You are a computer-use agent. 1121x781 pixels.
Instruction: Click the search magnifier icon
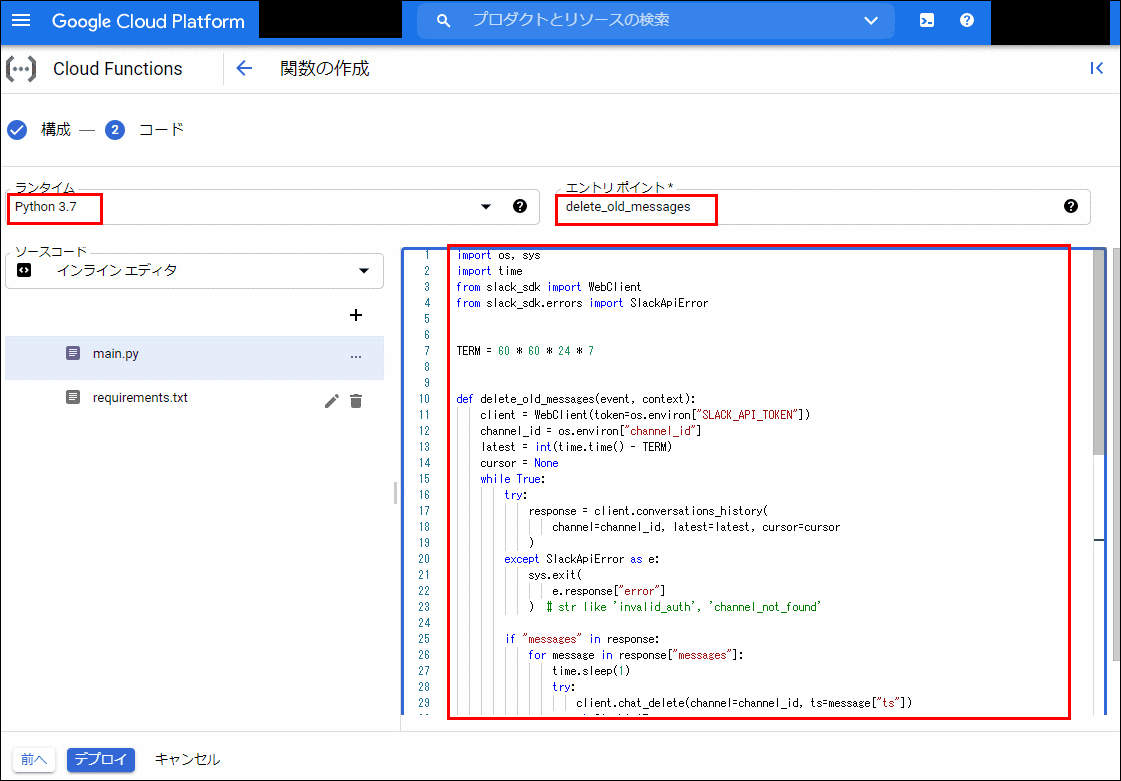(x=443, y=21)
